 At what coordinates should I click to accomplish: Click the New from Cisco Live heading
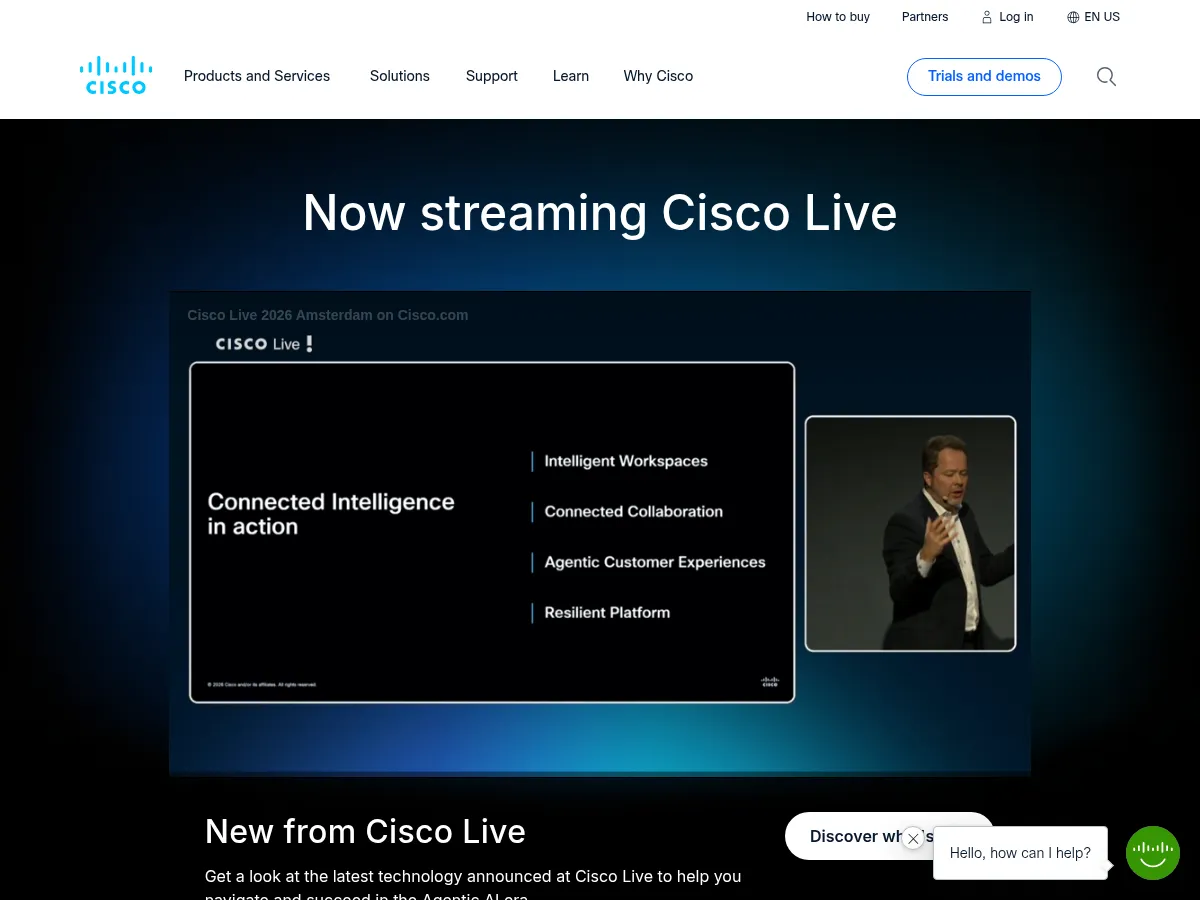pos(365,831)
